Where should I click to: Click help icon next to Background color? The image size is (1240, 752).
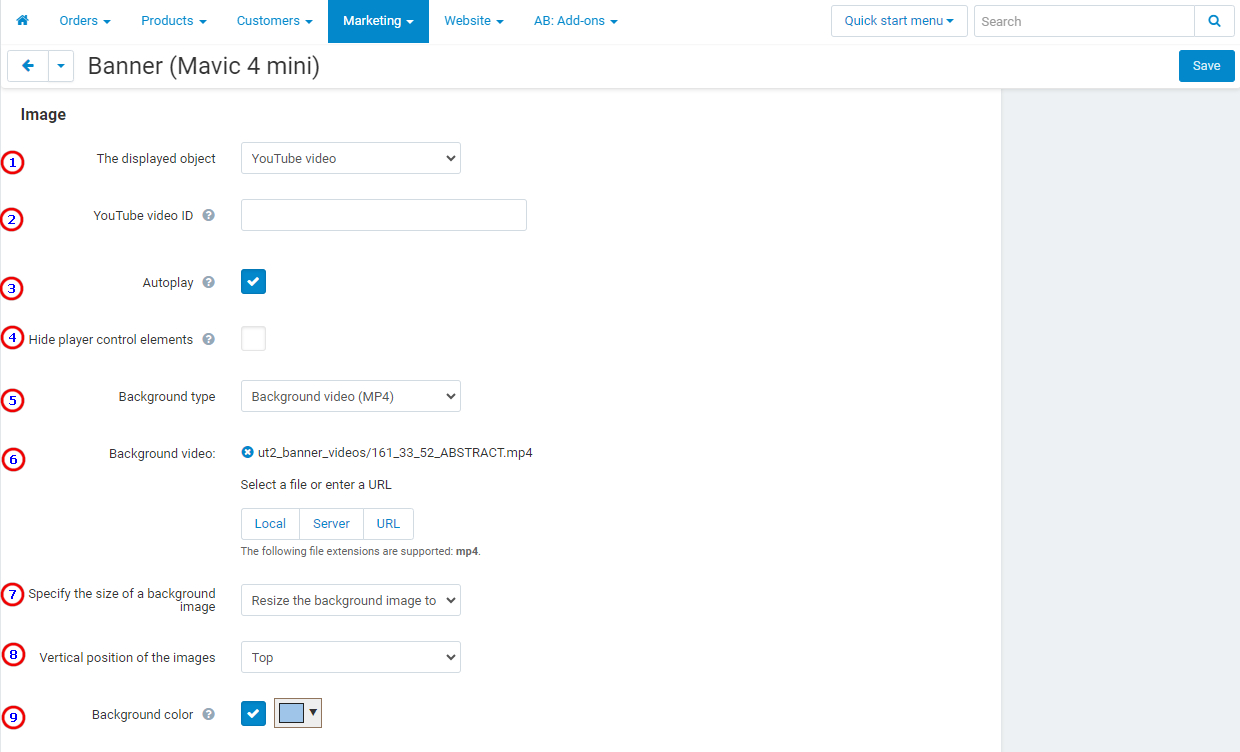(209, 714)
